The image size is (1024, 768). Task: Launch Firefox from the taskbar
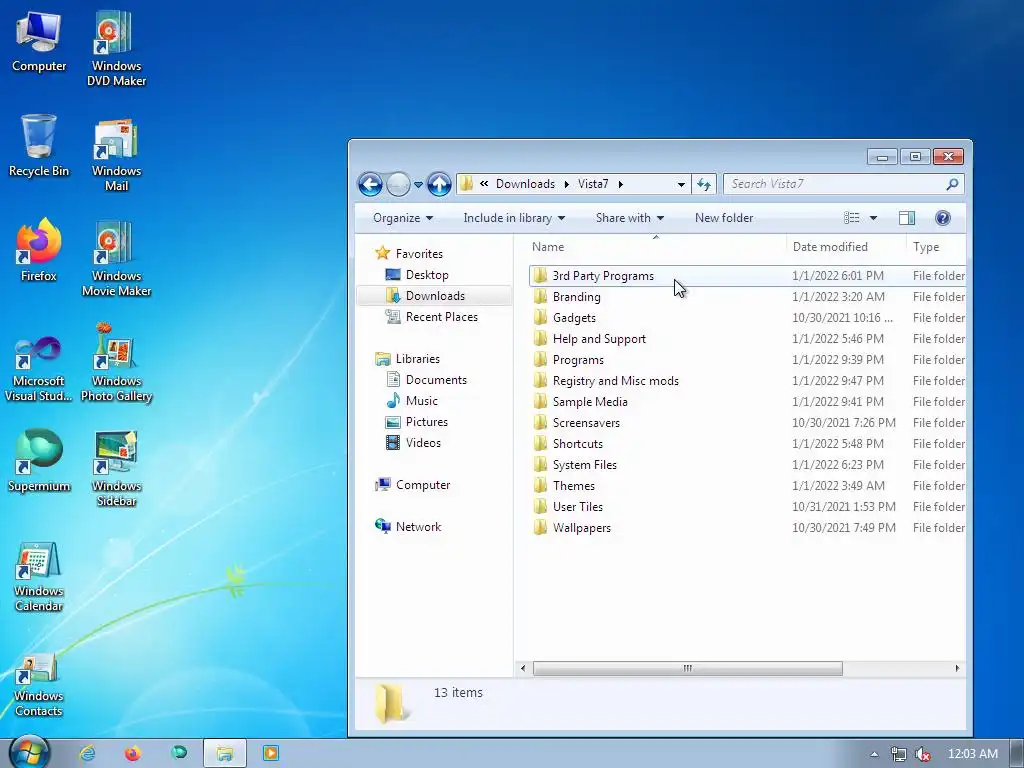(x=133, y=754)
